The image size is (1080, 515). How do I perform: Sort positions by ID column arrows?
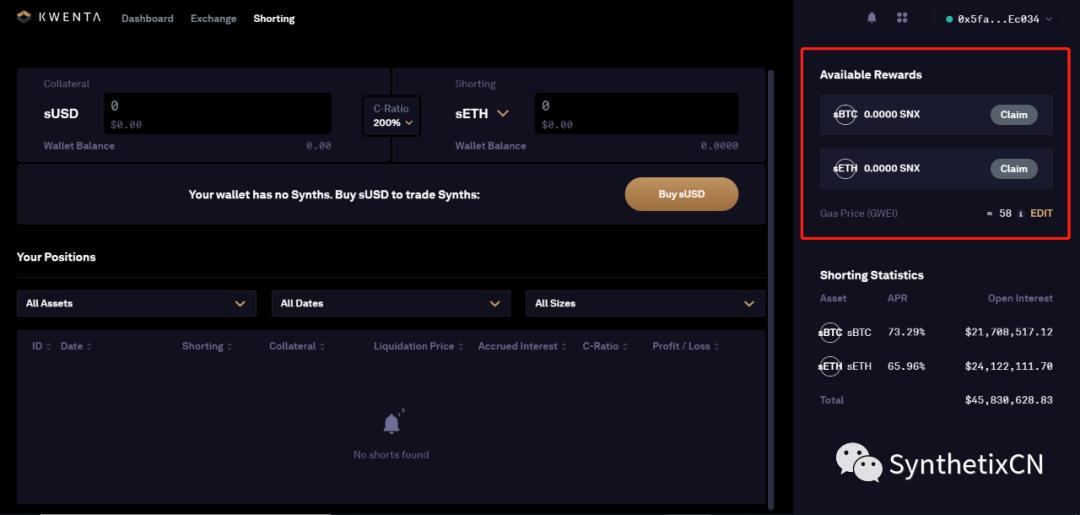click(49, 346)
